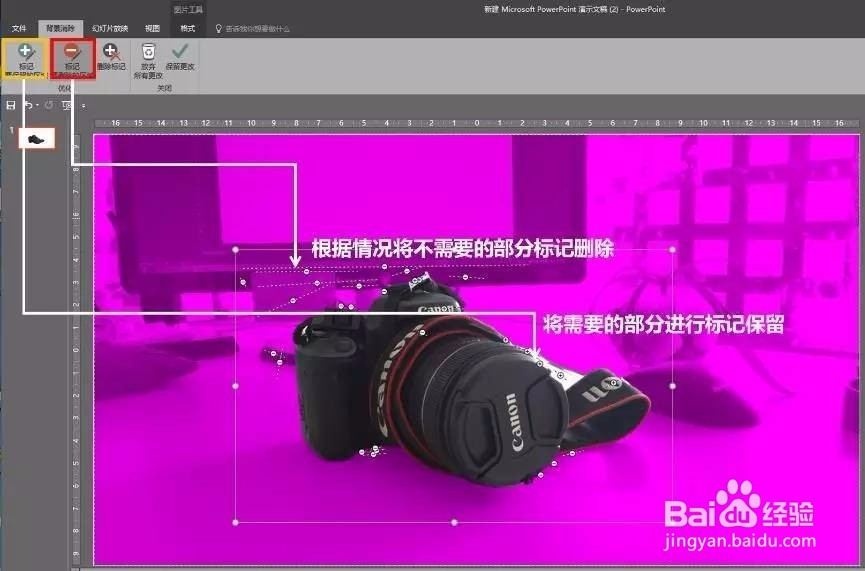Open the undo history dropdown arrow
The width and height of the screenshot is (865, 571).
click(37, 105)
